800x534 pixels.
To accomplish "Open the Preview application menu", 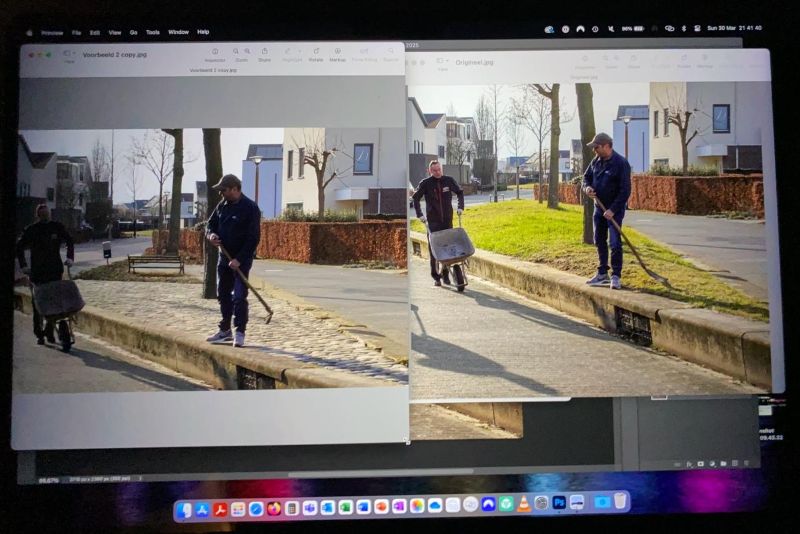I will click(52, 32).
